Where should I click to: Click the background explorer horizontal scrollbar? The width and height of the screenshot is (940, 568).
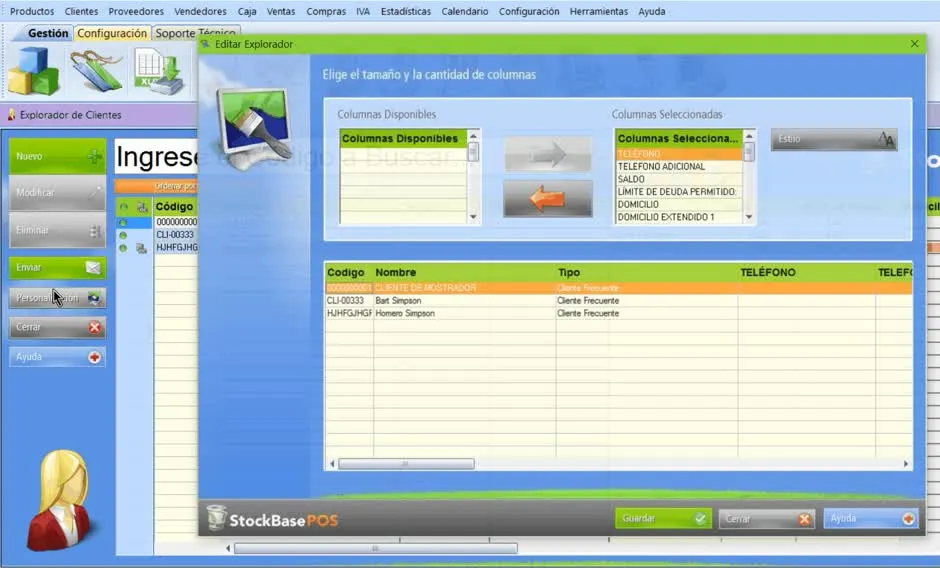pyautogui.click(x=376, y=548)
